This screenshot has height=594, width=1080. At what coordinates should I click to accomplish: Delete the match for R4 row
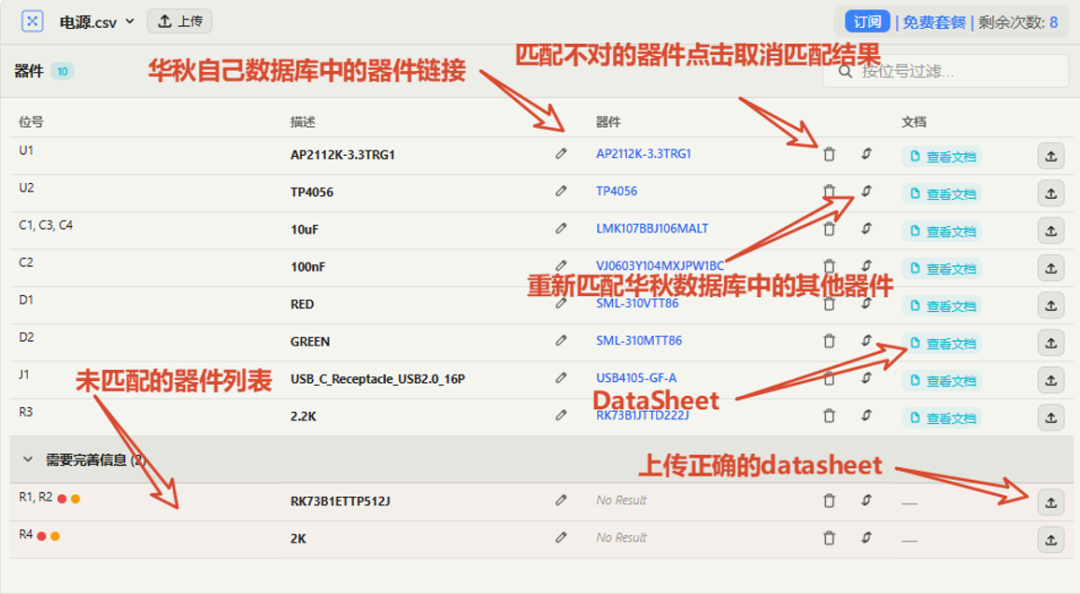click(x=829, y=538)
